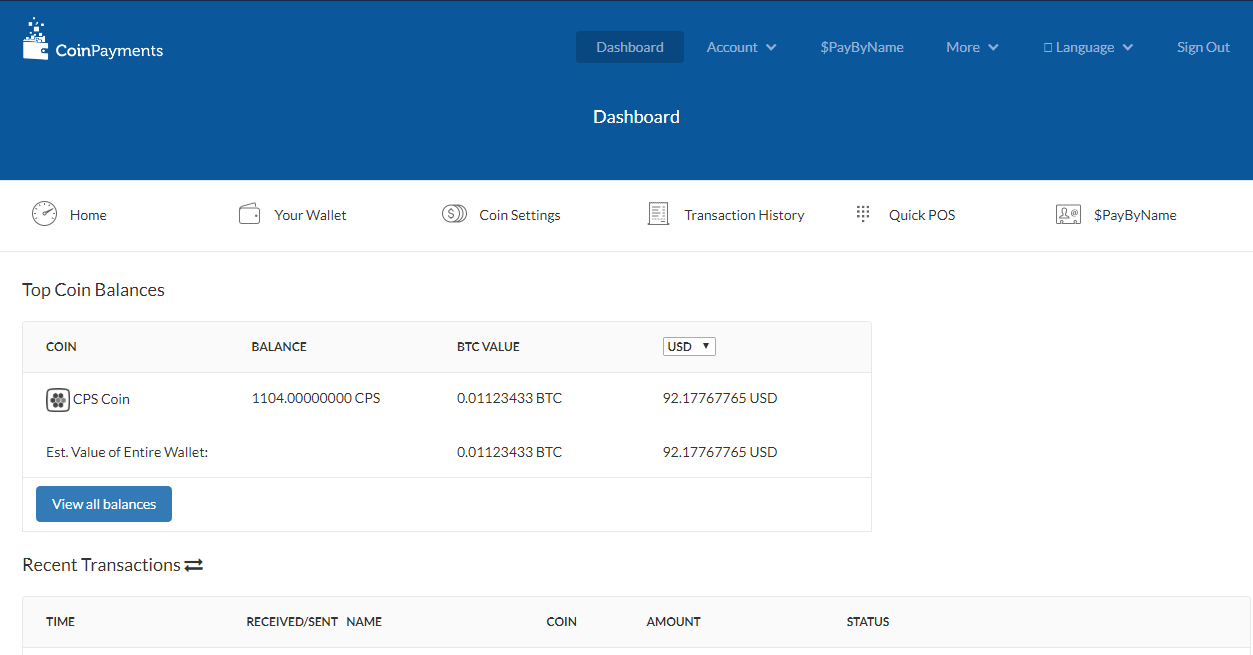The width and height of the screenshot is (1253, 655).
Task: Click the Transaction History receipt icon
Action: pyautogui.click(x=658, y=213)
